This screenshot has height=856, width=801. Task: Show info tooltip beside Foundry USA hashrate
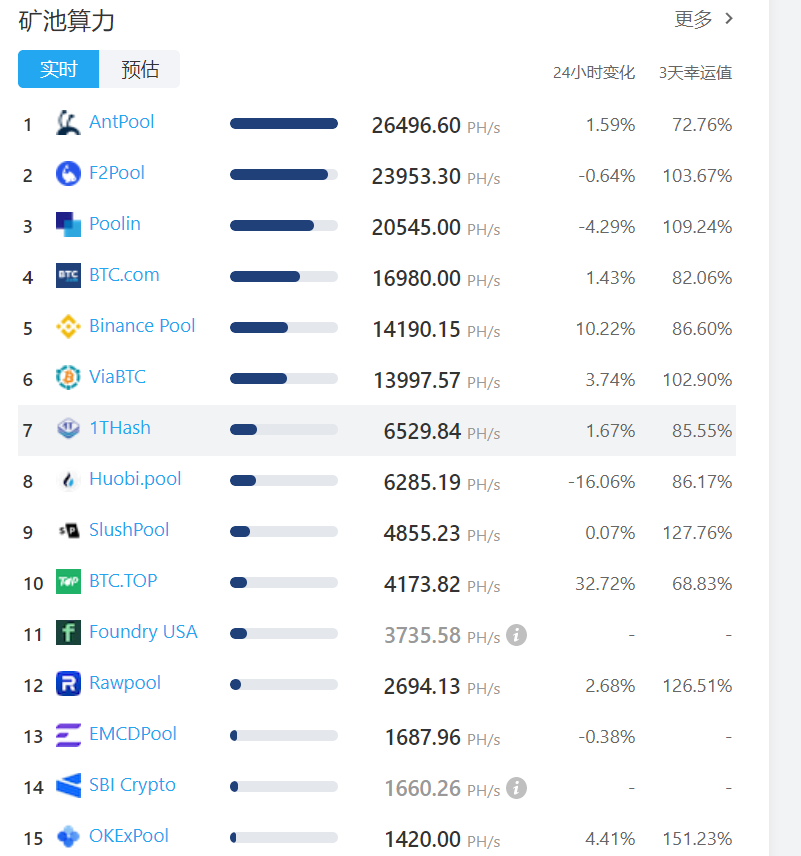coord(517,634)
